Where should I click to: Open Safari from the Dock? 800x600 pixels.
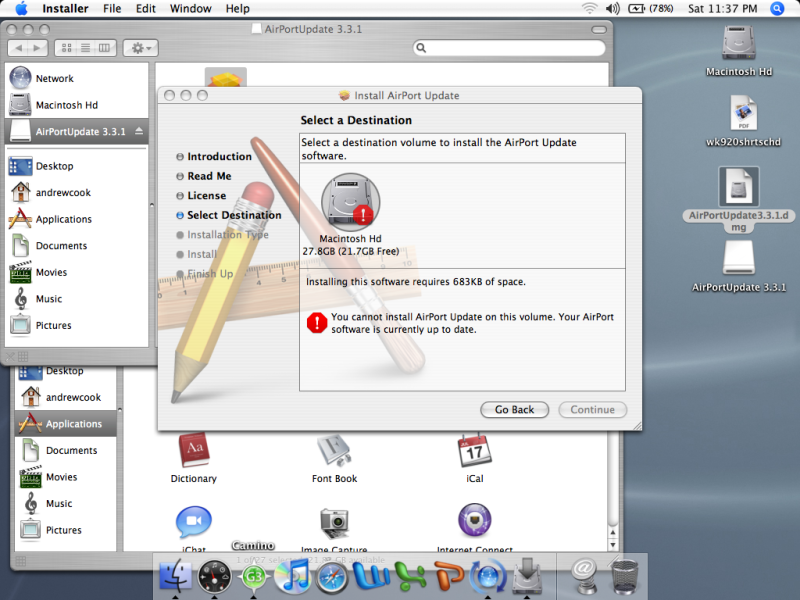pyautogui.click(x=331, y=578)
